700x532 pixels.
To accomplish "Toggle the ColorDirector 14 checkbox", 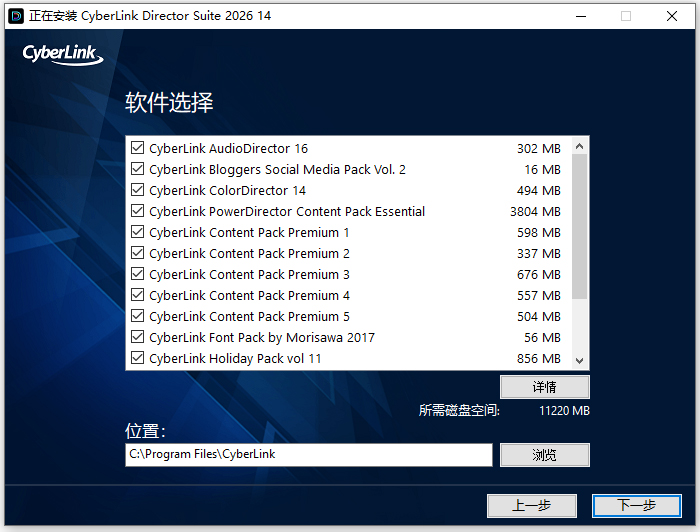I will 138,190.
